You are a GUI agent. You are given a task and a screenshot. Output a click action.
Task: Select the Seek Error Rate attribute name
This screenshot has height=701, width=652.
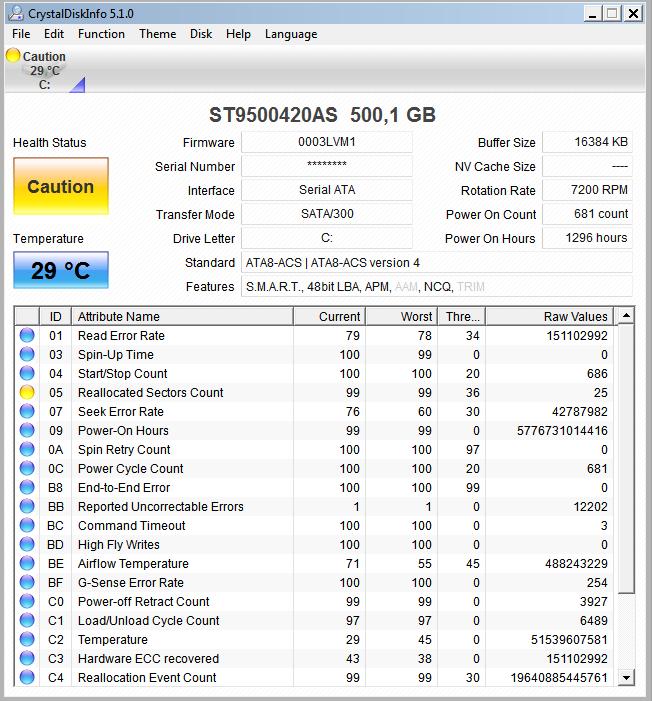(121, 411)
